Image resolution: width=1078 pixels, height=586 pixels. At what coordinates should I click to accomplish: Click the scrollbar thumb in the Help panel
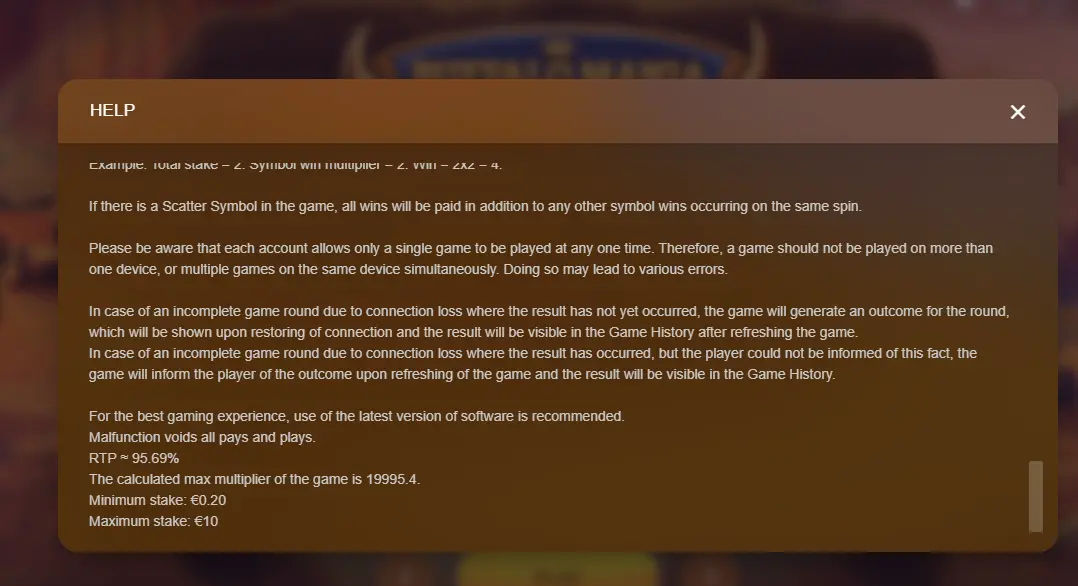coord(1035,497)
